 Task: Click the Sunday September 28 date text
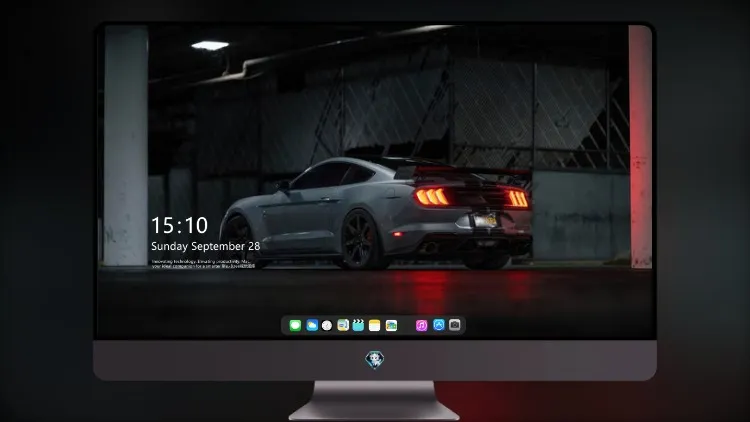(206, 246)
